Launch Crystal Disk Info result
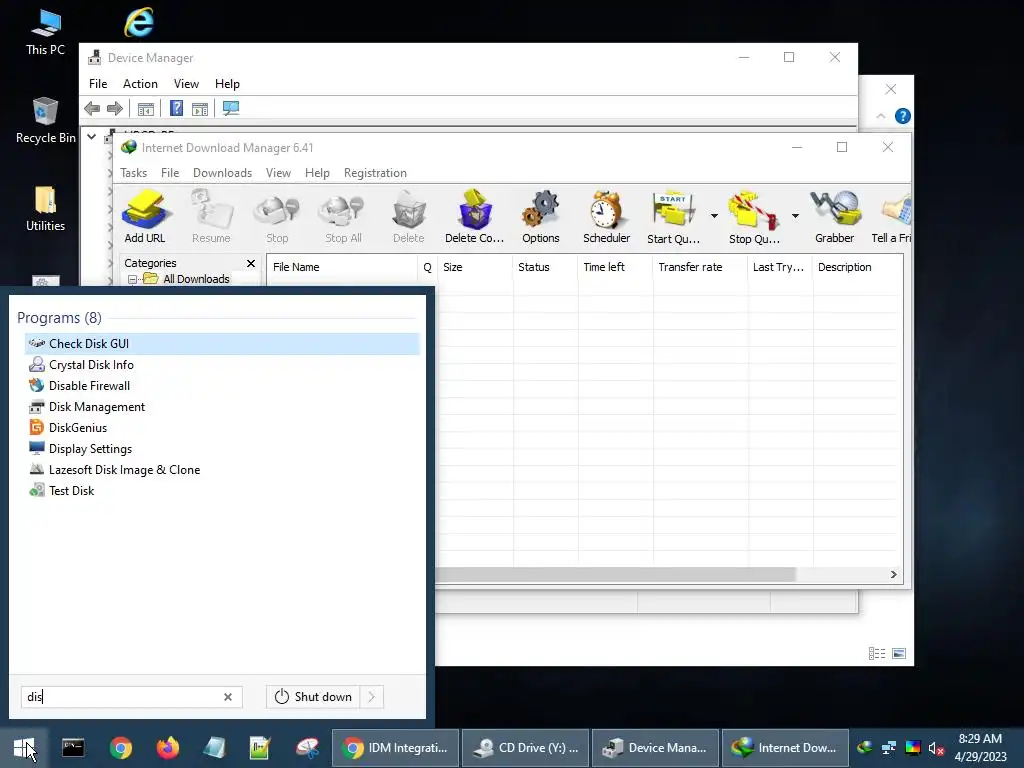This screenshot has height=768, width=1024. point(222,365)
